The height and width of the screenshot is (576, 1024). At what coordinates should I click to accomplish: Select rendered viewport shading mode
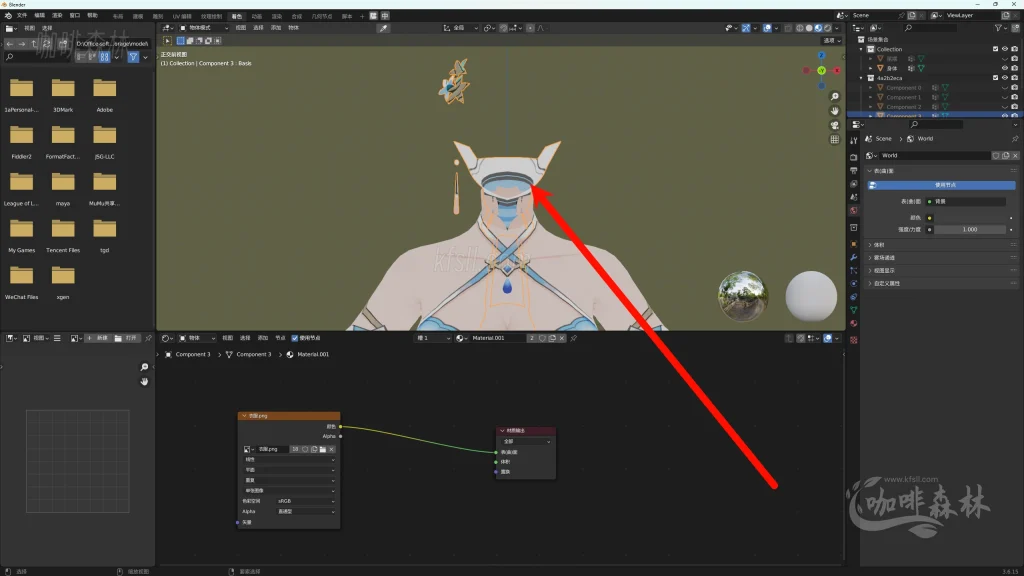pyautogui.click(x=827, y=28)
